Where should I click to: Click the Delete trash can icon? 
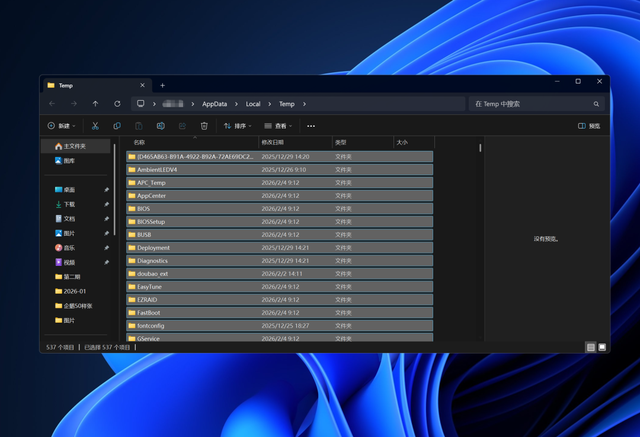point(204,126)
